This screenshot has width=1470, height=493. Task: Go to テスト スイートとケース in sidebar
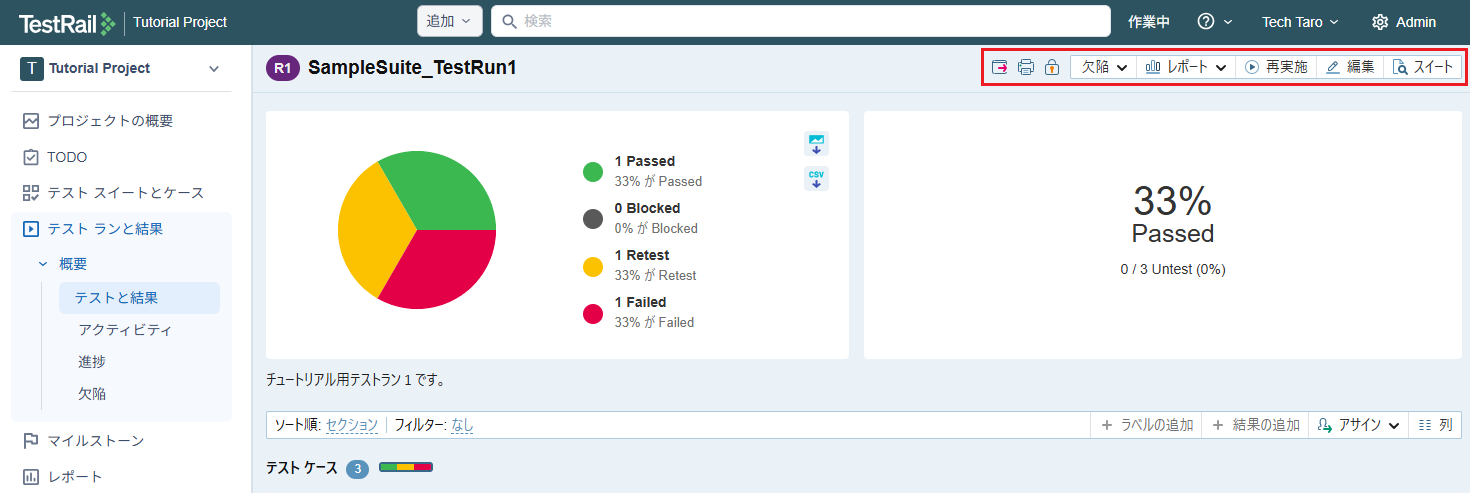(x=125, y=193)
